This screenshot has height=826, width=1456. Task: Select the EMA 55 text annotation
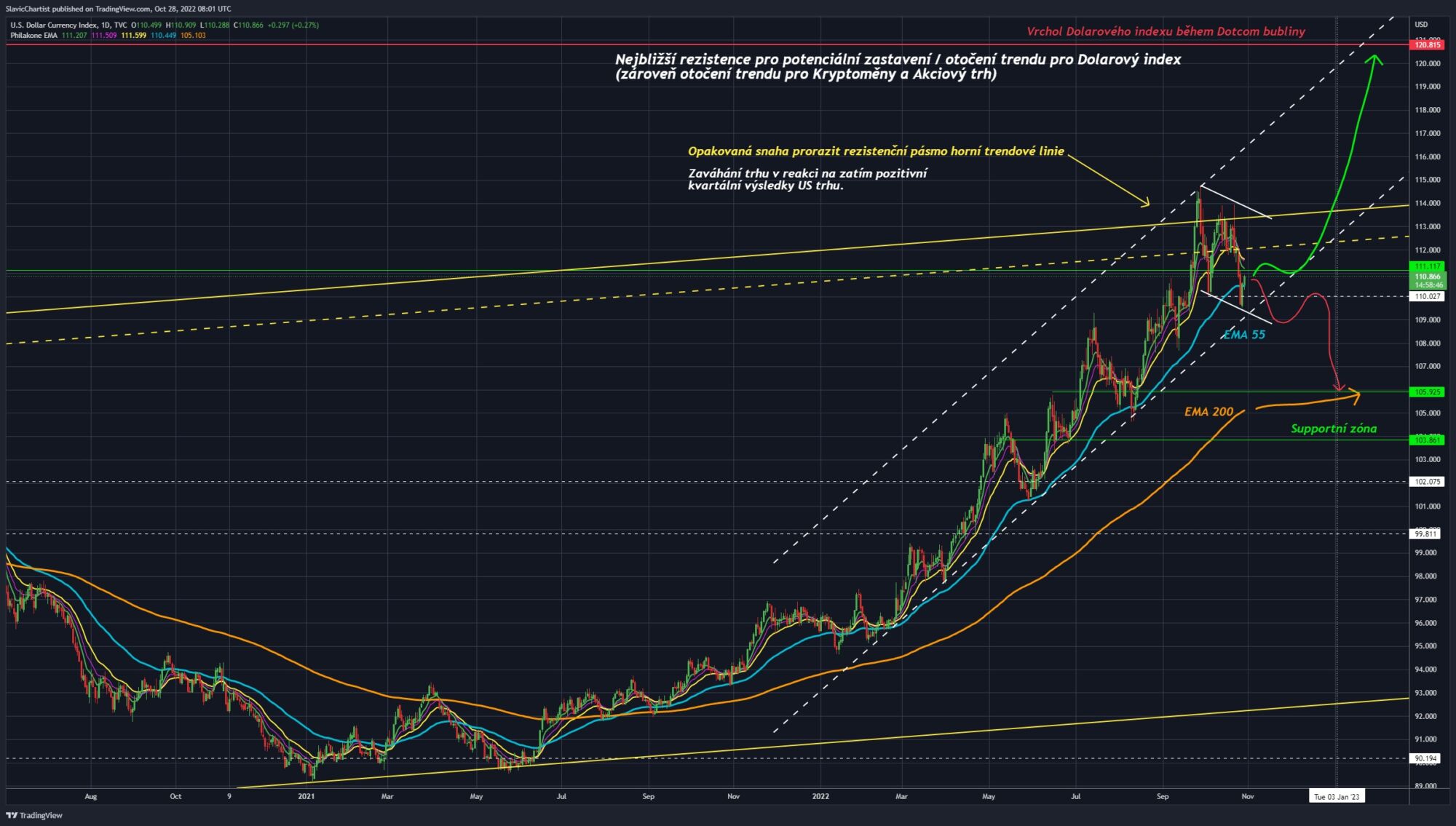click(1244, 335)
